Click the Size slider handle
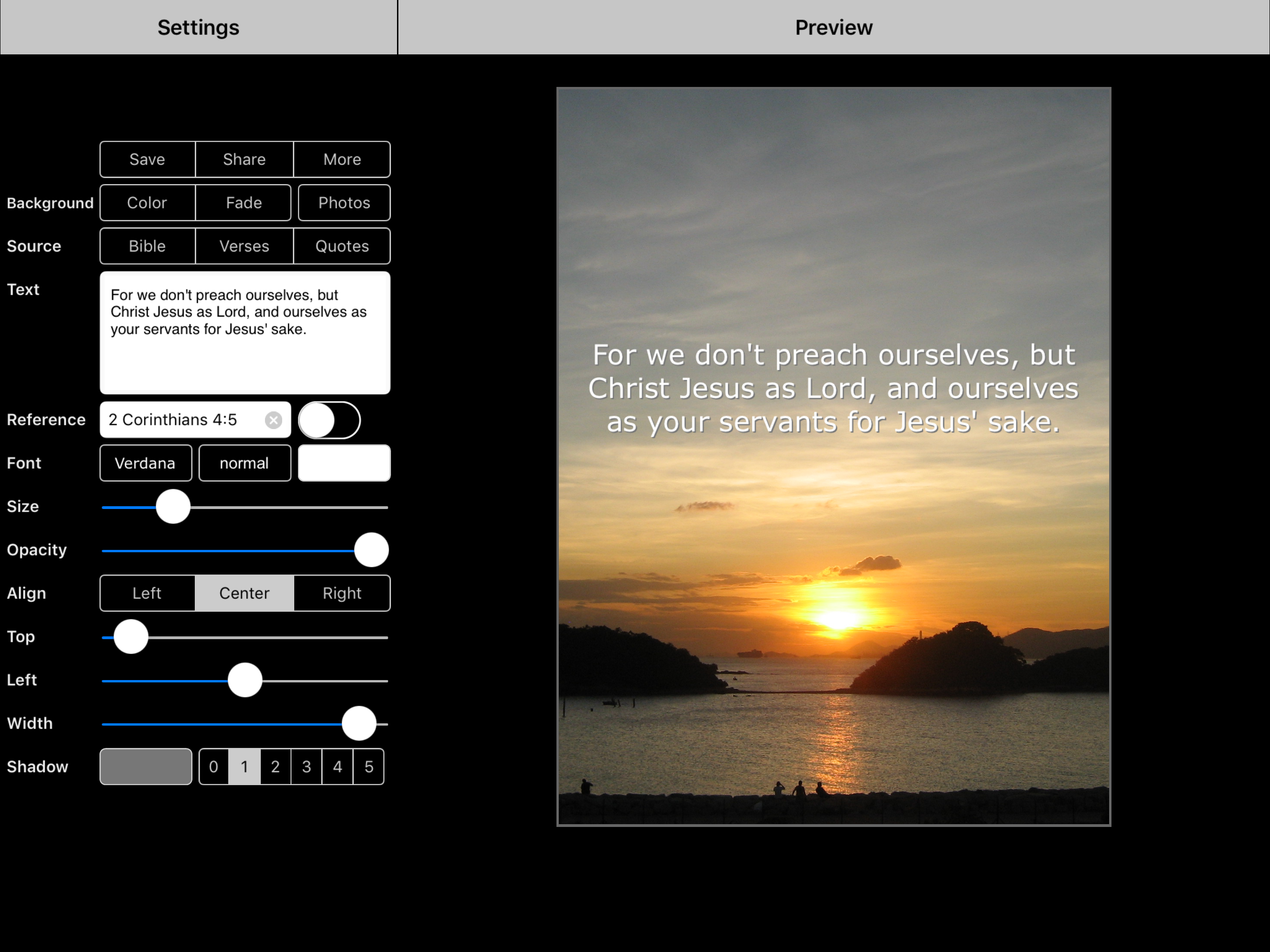 click(173, 507)
